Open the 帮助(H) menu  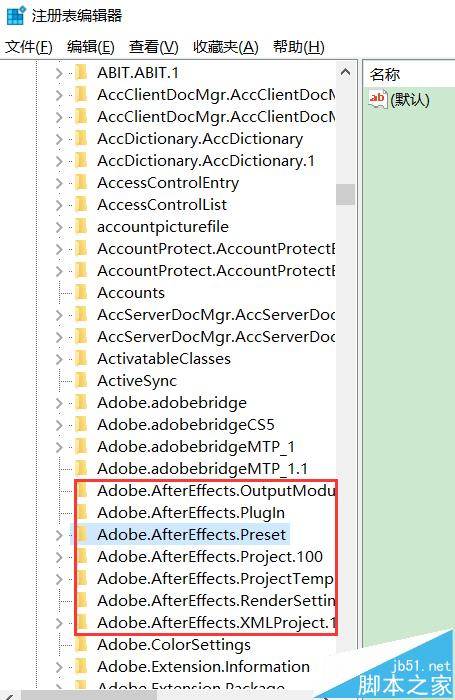coord(299,47)
